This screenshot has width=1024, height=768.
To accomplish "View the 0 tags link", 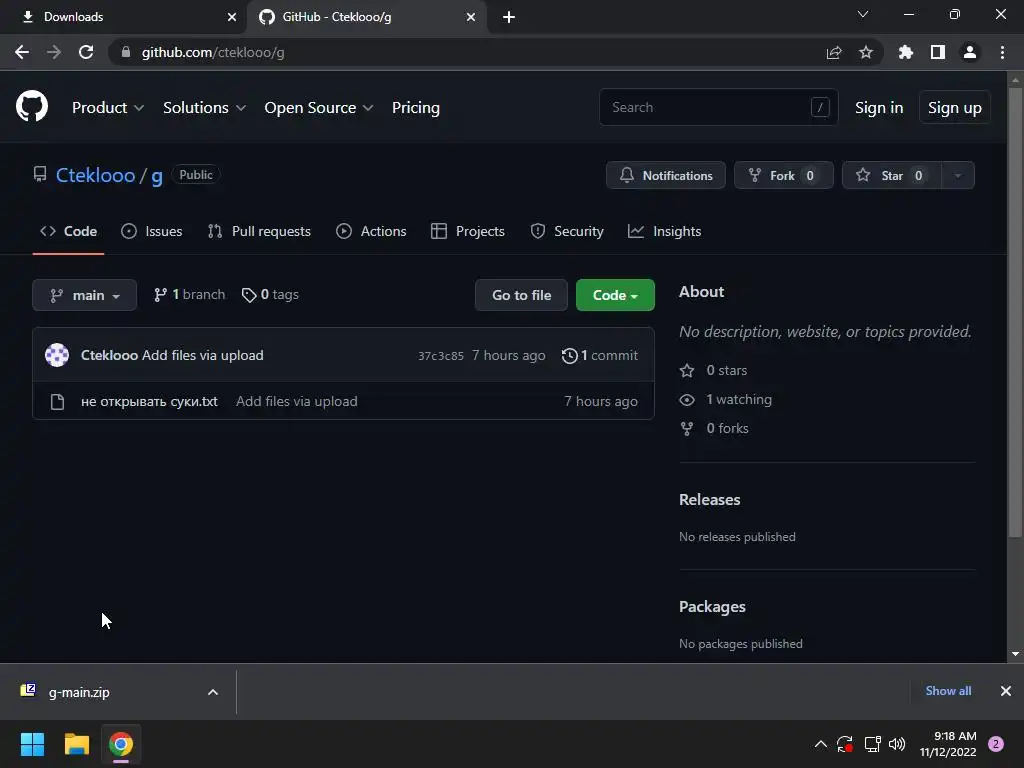I will coord(270,295).
